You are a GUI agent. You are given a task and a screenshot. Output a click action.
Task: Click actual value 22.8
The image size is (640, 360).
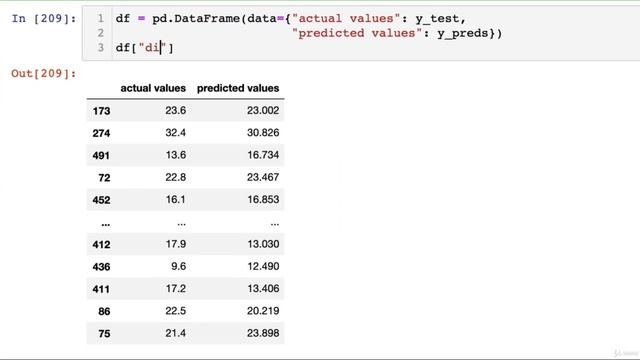point(176,177)
